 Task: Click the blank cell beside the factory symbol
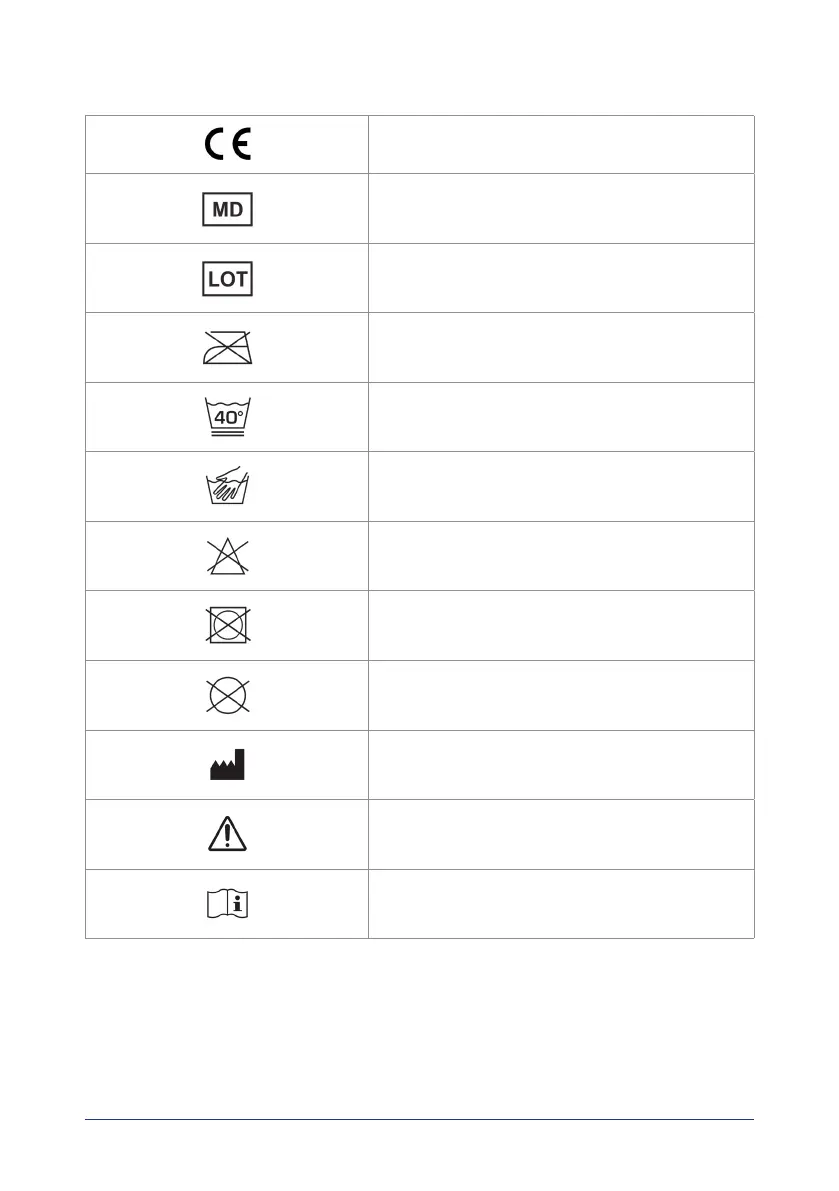coord(561,765)
